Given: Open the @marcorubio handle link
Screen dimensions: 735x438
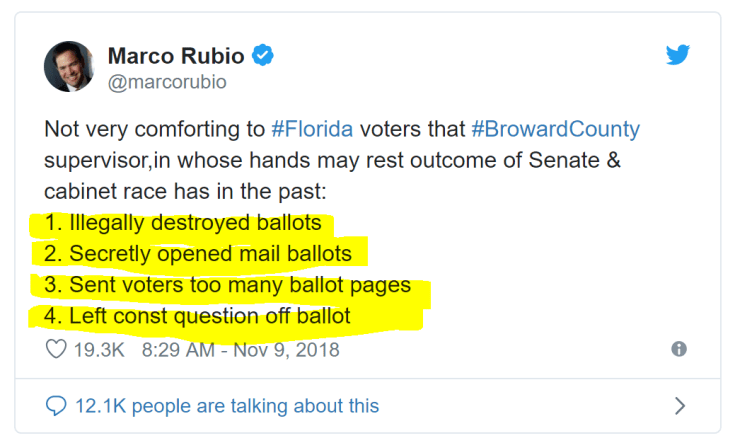Looking at the screenshot, I should [166, 82].
